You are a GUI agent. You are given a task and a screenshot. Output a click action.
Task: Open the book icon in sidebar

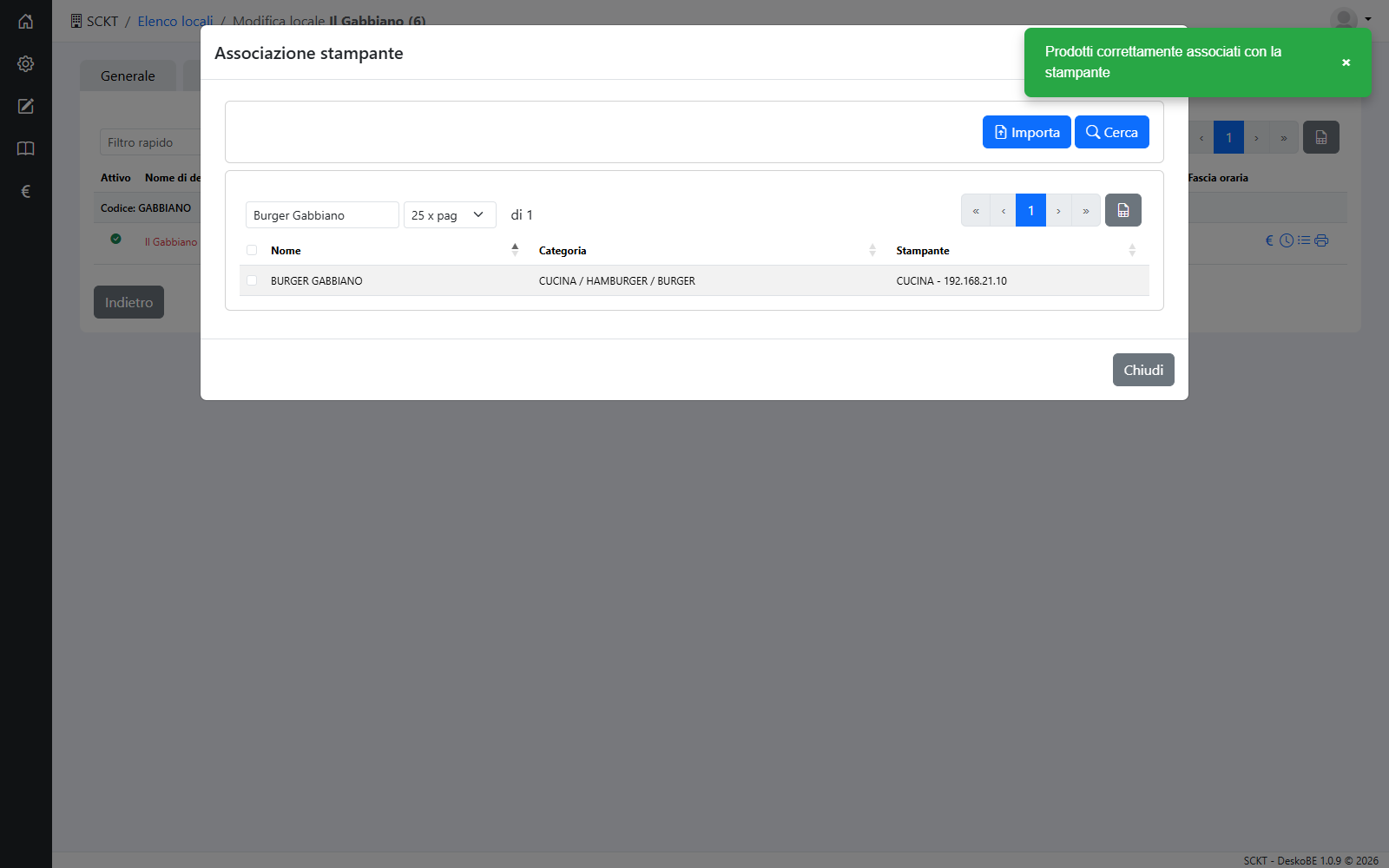[26, 148]
